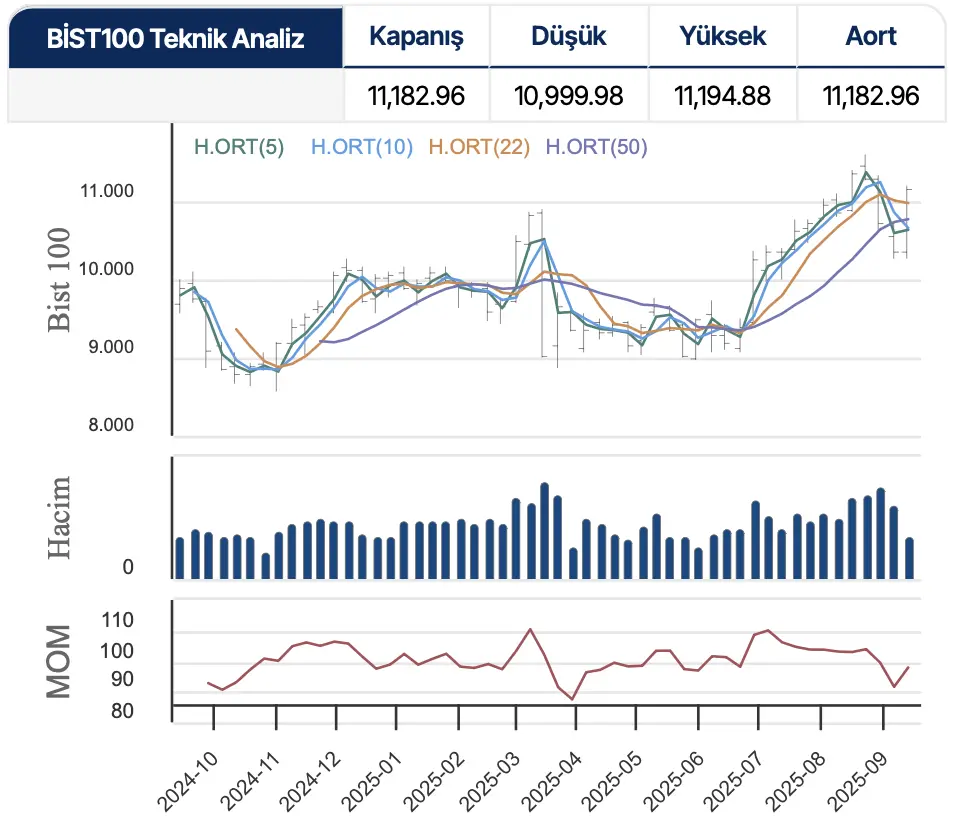Select the Düşük column header
960x832 pixels.
pyautogui.click(x=569, y=36)
